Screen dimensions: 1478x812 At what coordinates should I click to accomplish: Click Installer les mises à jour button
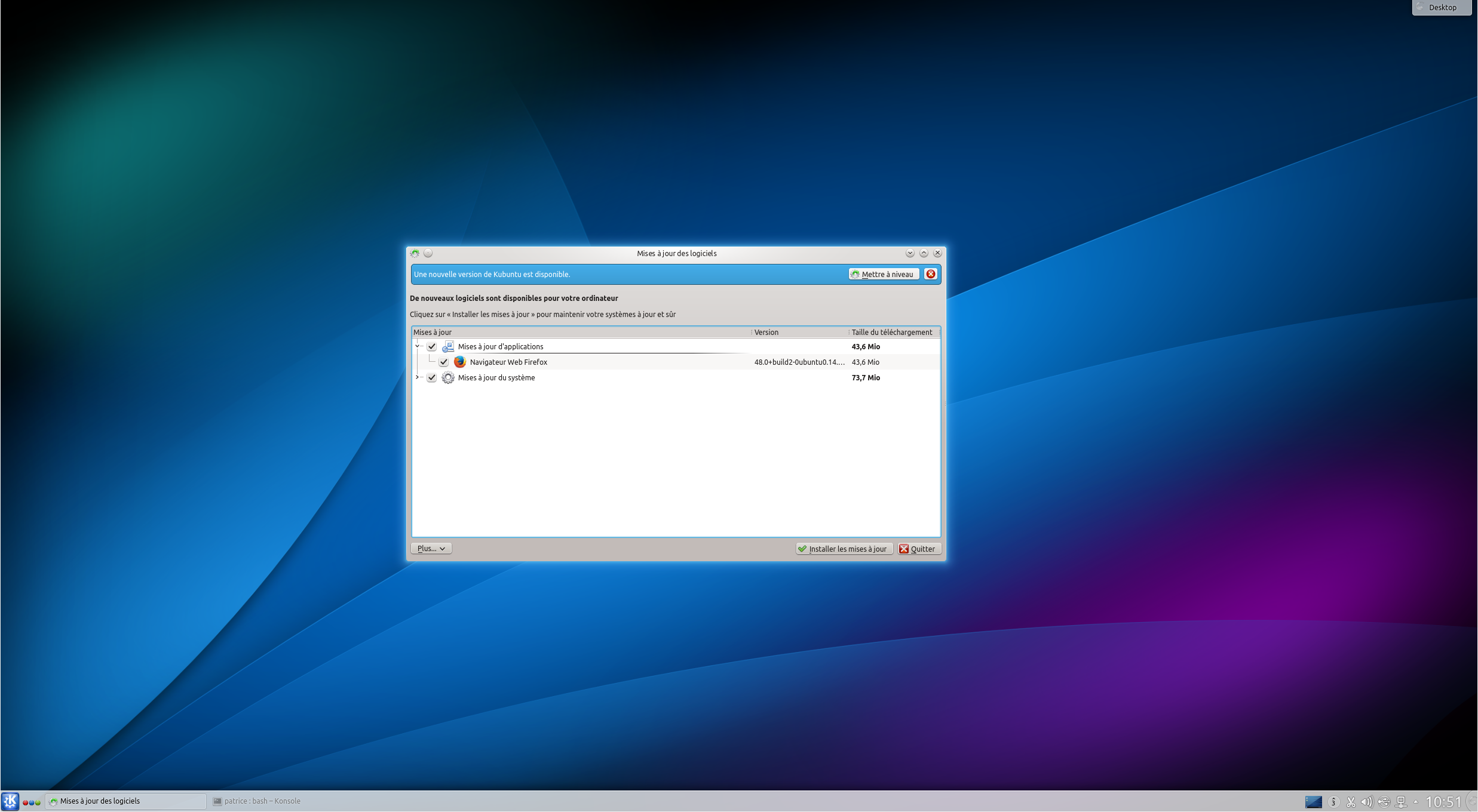[844, 549]
